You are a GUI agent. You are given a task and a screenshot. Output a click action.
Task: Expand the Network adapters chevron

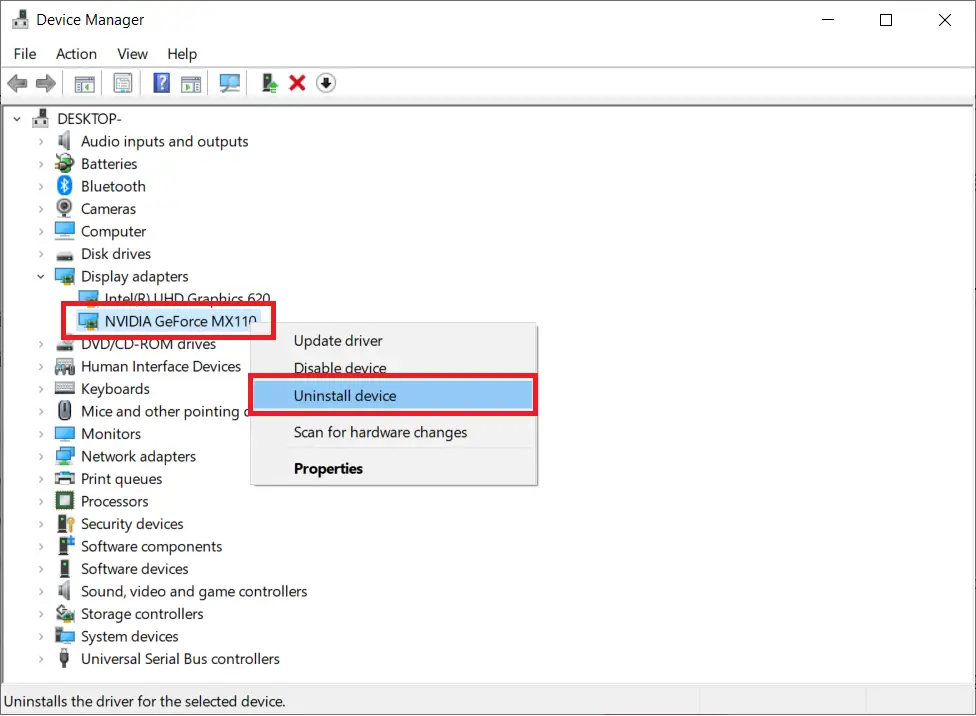41,456
